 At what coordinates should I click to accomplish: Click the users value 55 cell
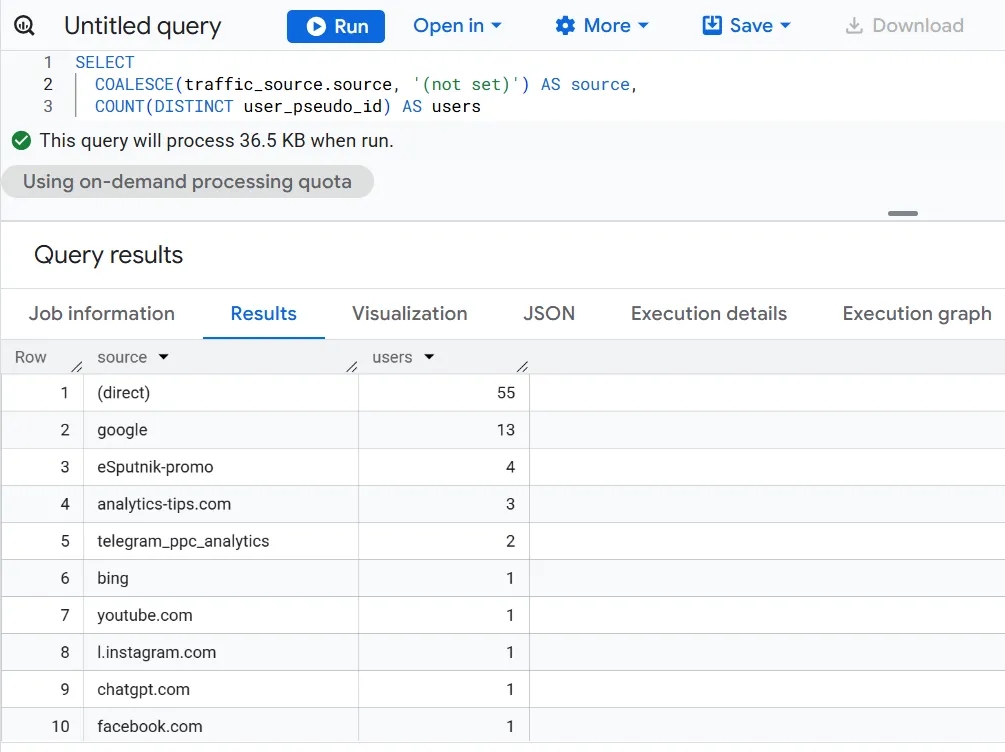click(x=444, y=393)
